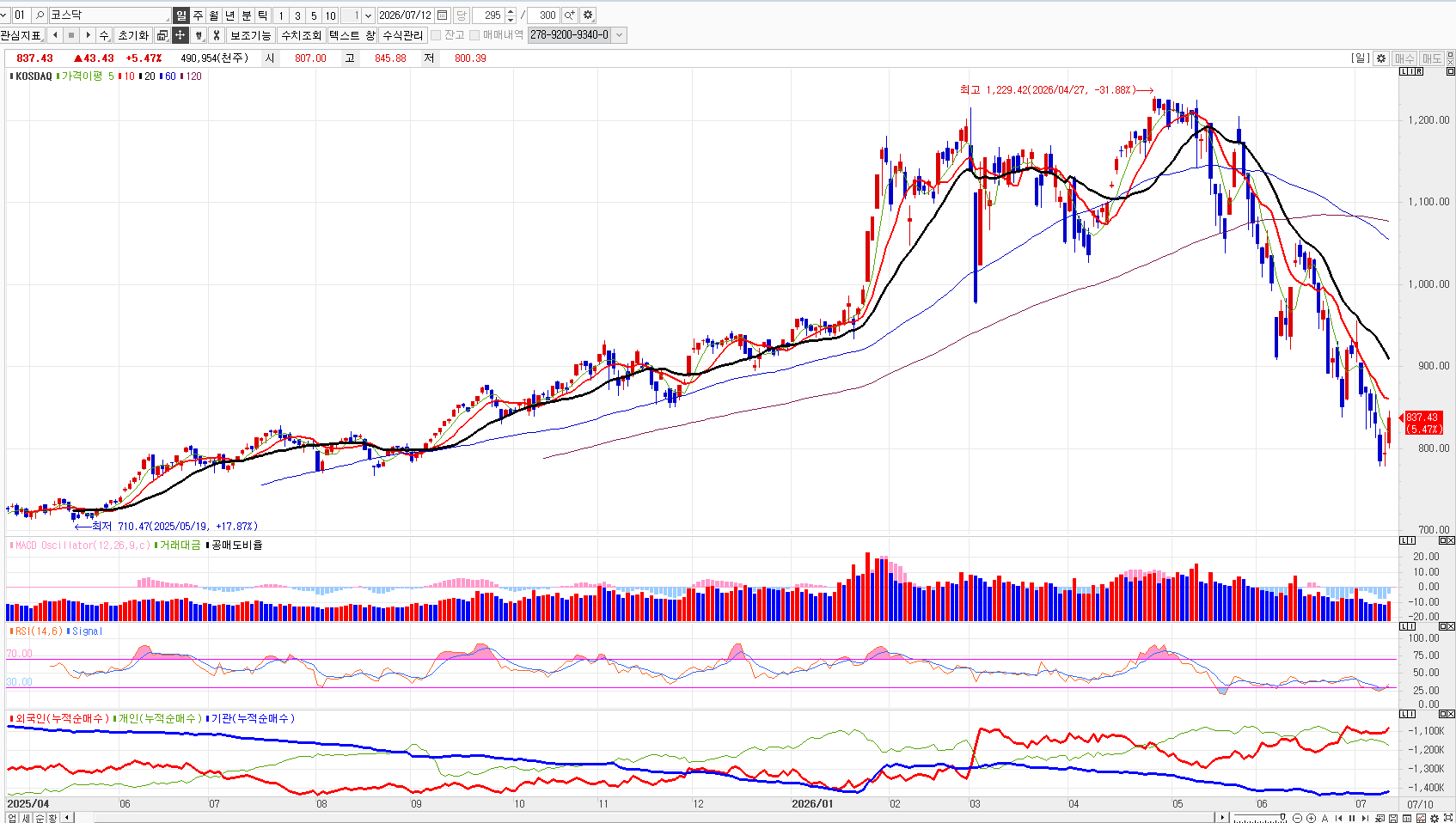Screen dimensions: 1456x823
Task: Open the chart layout window icon
Action: tap(162, 35)
